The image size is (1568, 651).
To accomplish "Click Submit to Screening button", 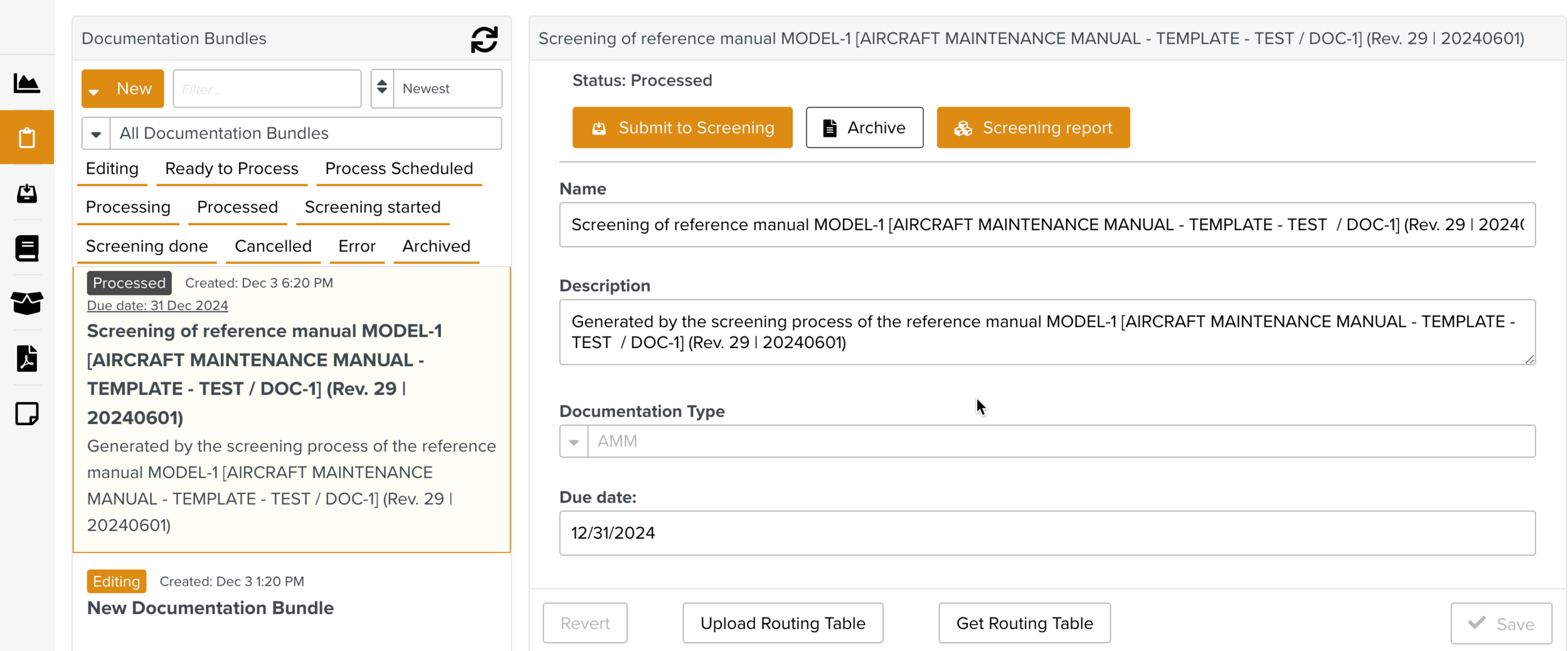I will pyautogui.click(x=682, y=127).
